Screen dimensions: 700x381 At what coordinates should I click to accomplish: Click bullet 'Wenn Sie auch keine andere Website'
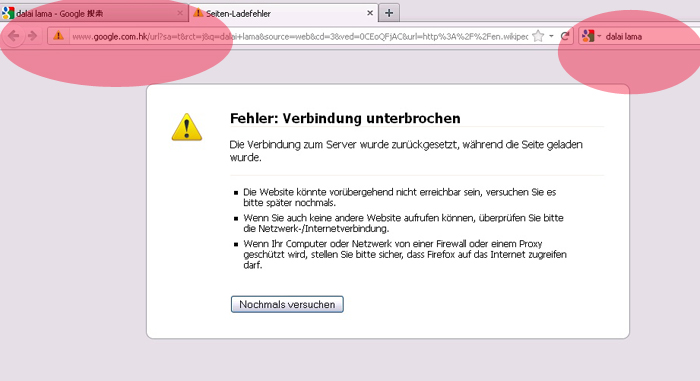click(x=403, y=223)
